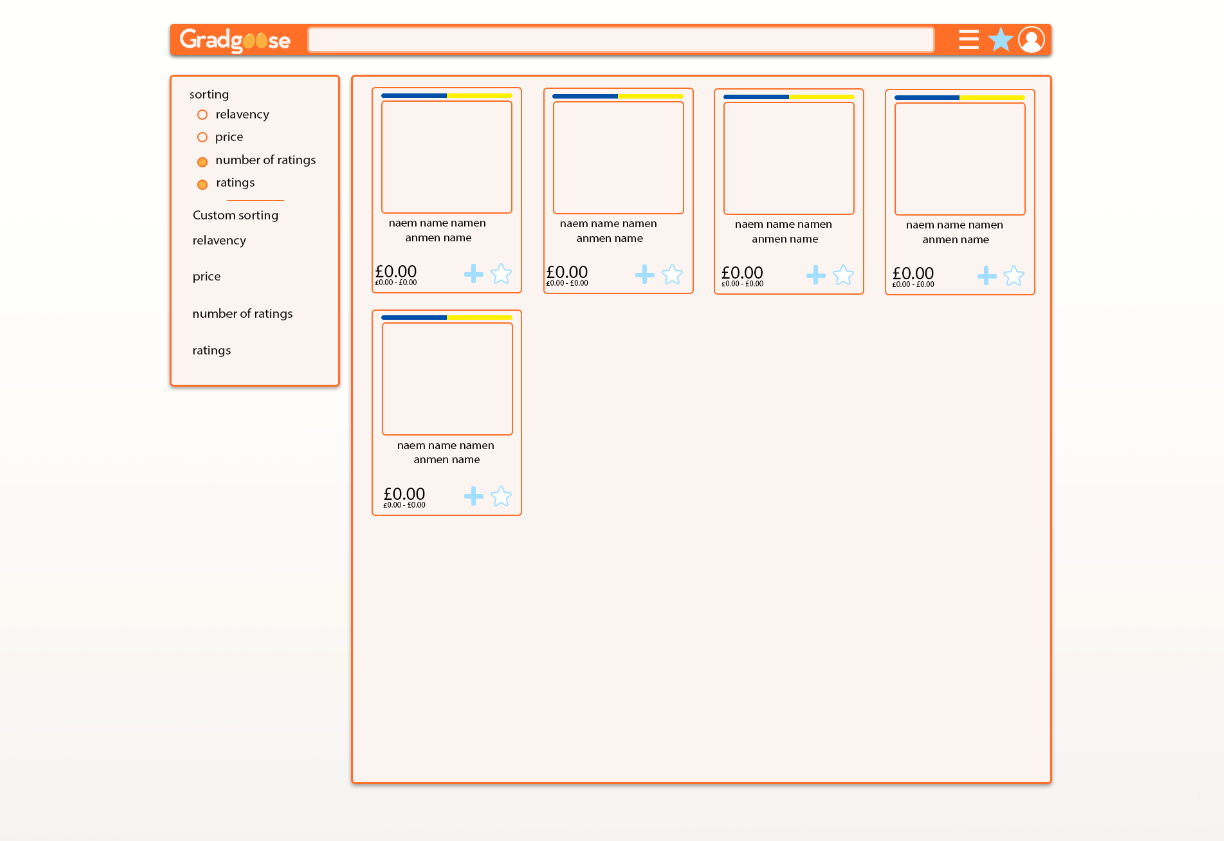Click the search field in header

620,40
